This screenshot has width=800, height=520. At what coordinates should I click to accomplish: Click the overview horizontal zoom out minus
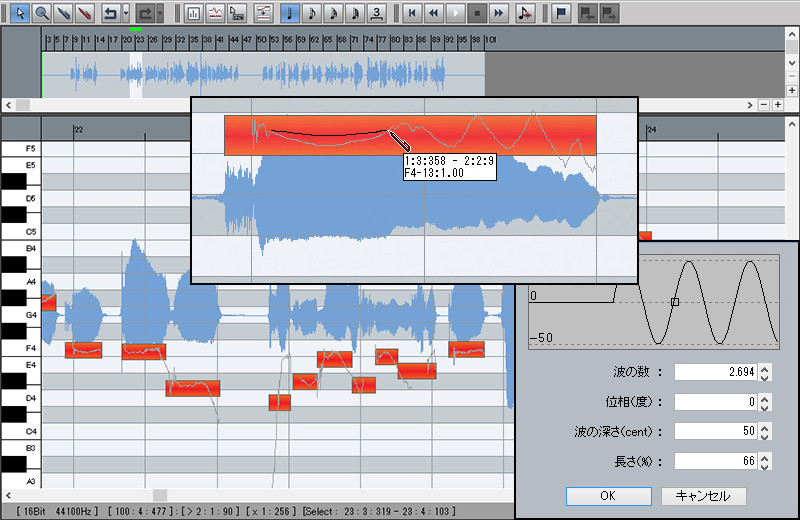point(764,105)
